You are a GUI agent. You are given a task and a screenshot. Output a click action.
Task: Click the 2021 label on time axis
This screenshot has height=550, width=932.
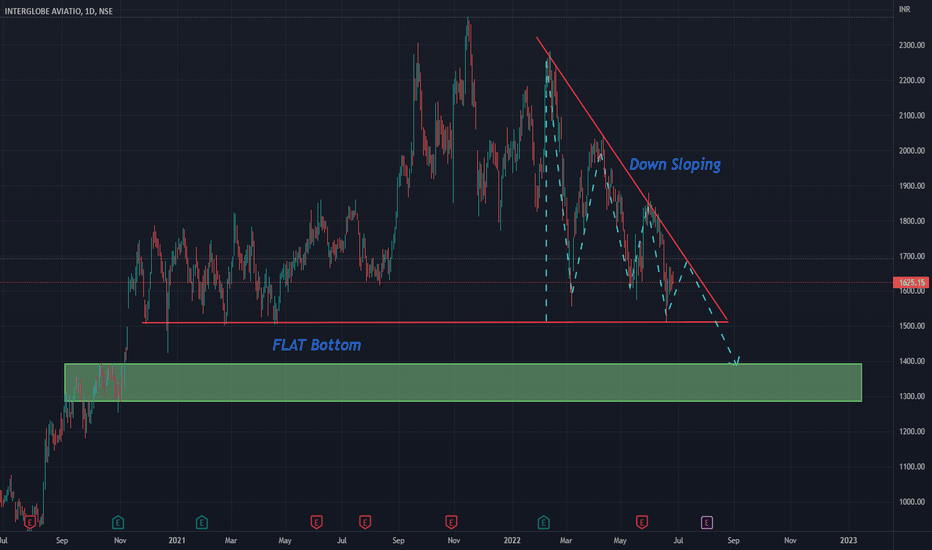177,540
